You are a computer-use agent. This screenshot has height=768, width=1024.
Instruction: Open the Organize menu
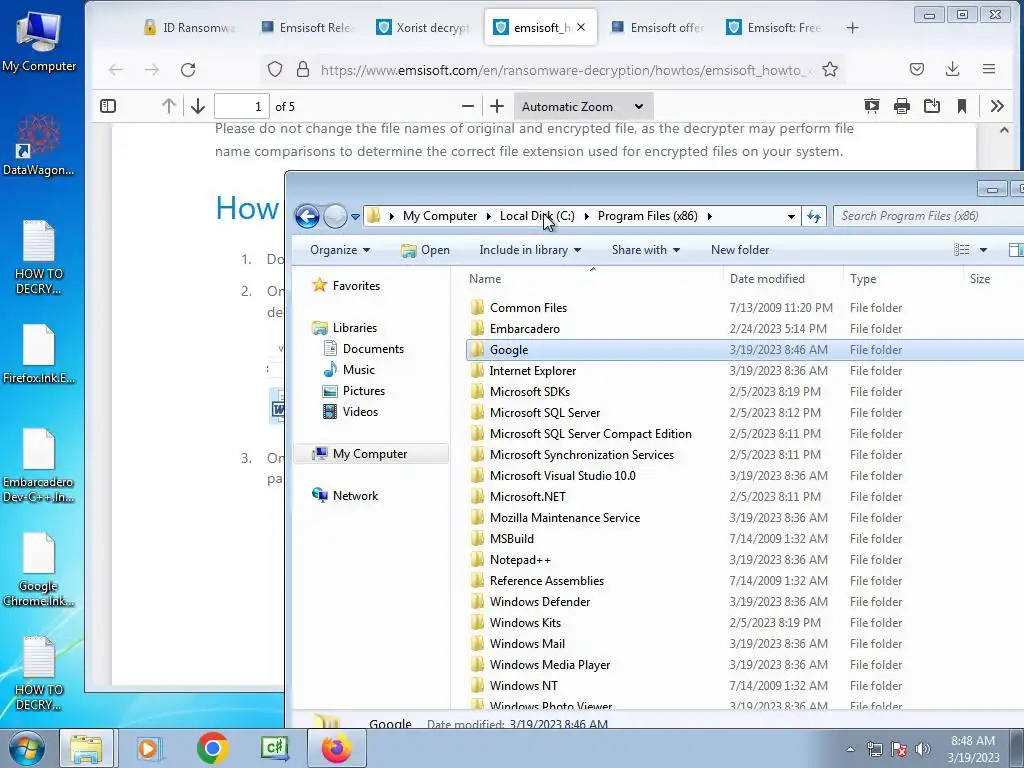(x=340, y=250)
